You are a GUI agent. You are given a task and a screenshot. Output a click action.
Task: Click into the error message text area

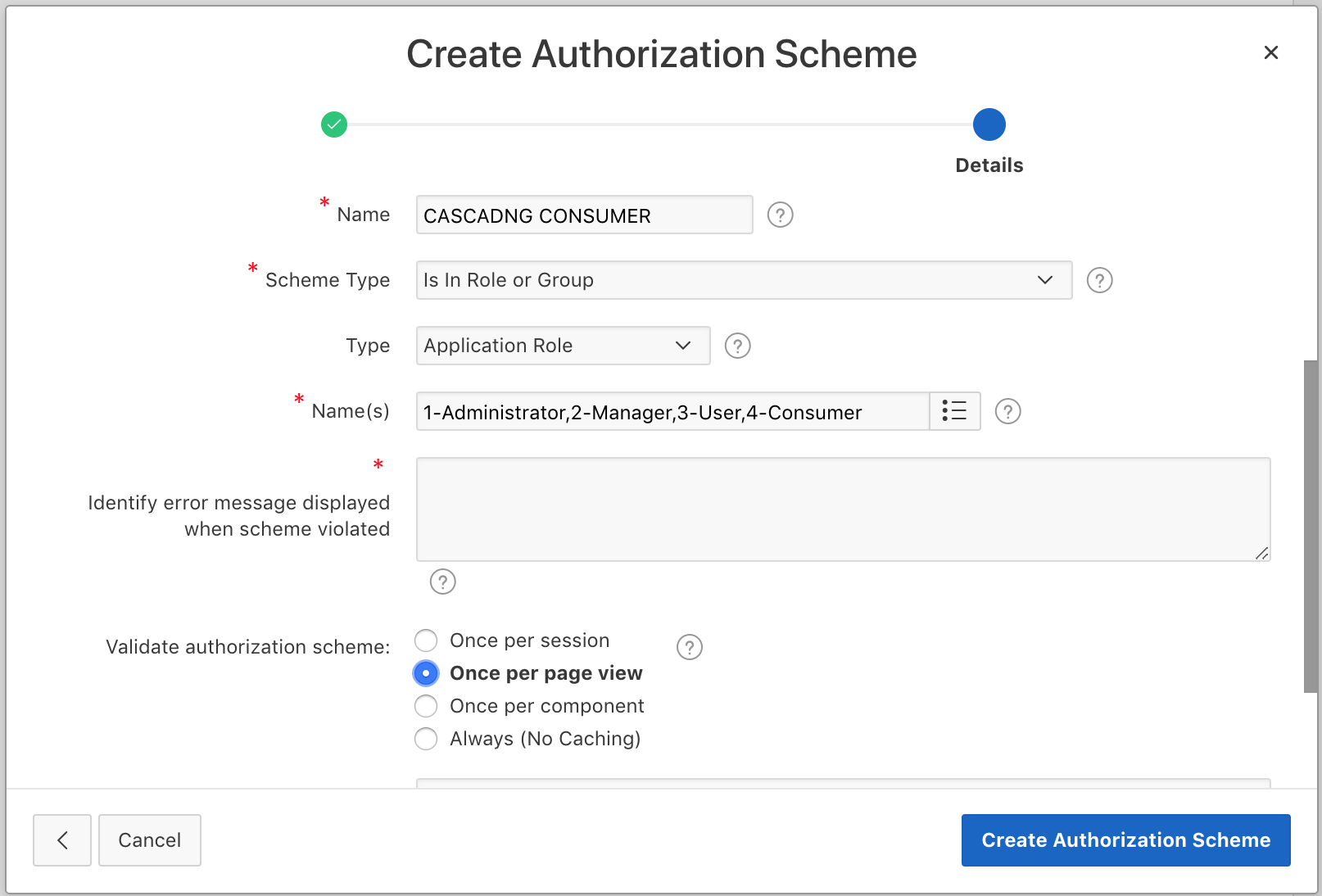click(843, 509)
